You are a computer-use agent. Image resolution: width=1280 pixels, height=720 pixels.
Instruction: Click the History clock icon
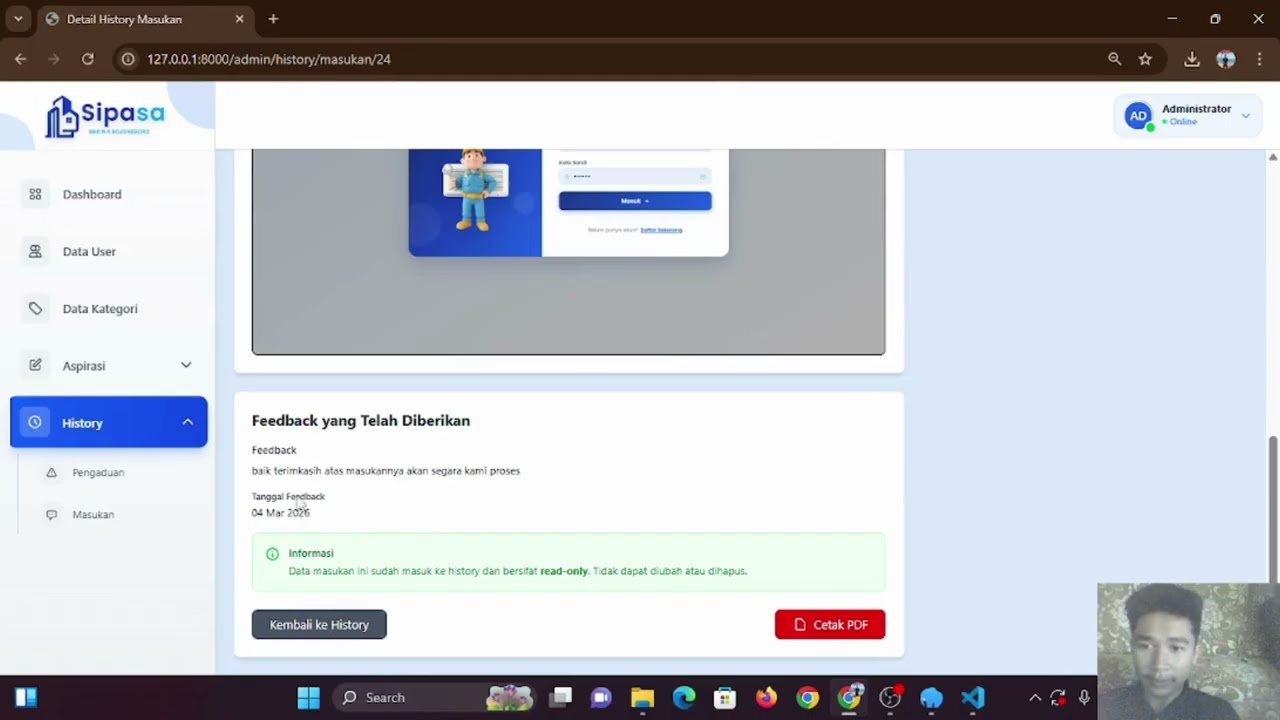[x=35, y=422]
